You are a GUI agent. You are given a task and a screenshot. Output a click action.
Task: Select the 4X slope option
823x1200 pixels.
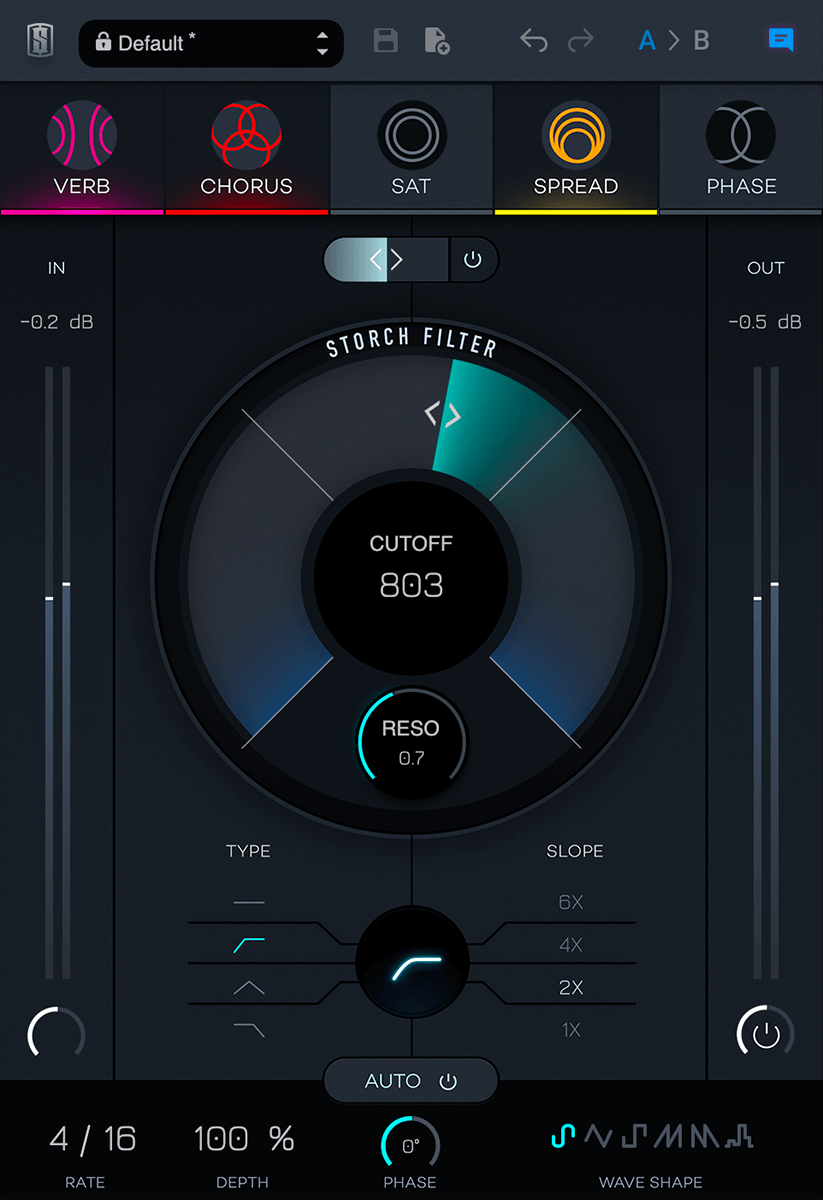[571, 945]
